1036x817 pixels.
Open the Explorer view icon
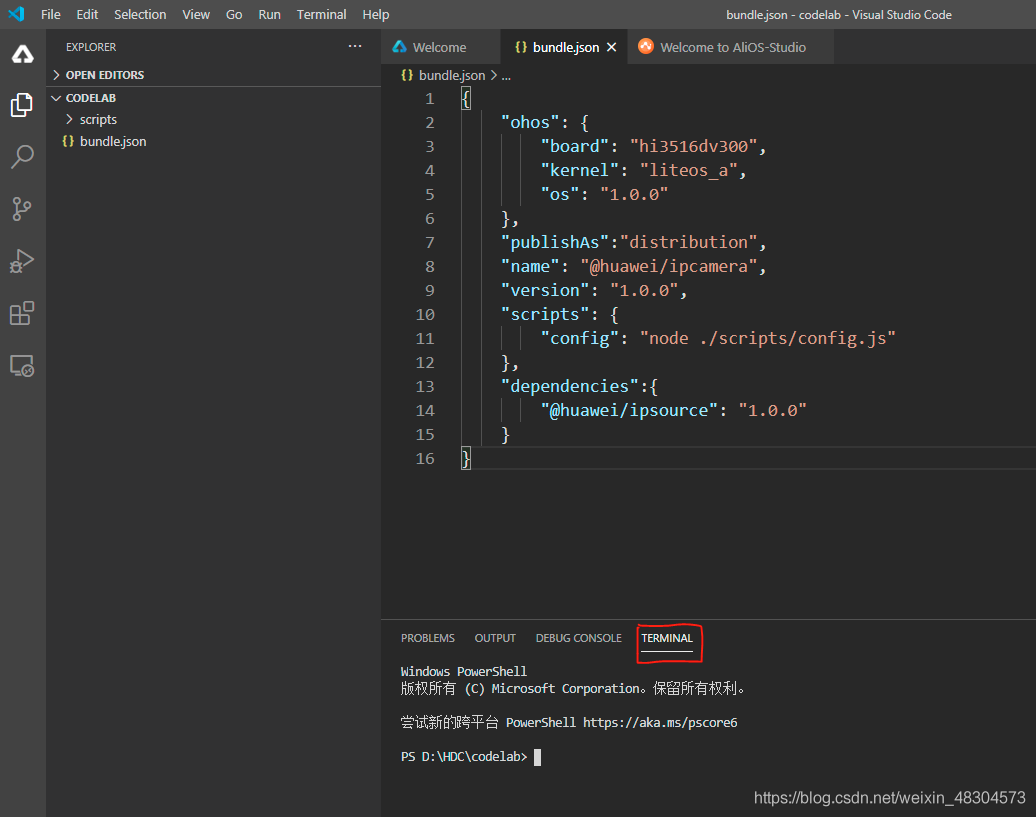(22, 105)
